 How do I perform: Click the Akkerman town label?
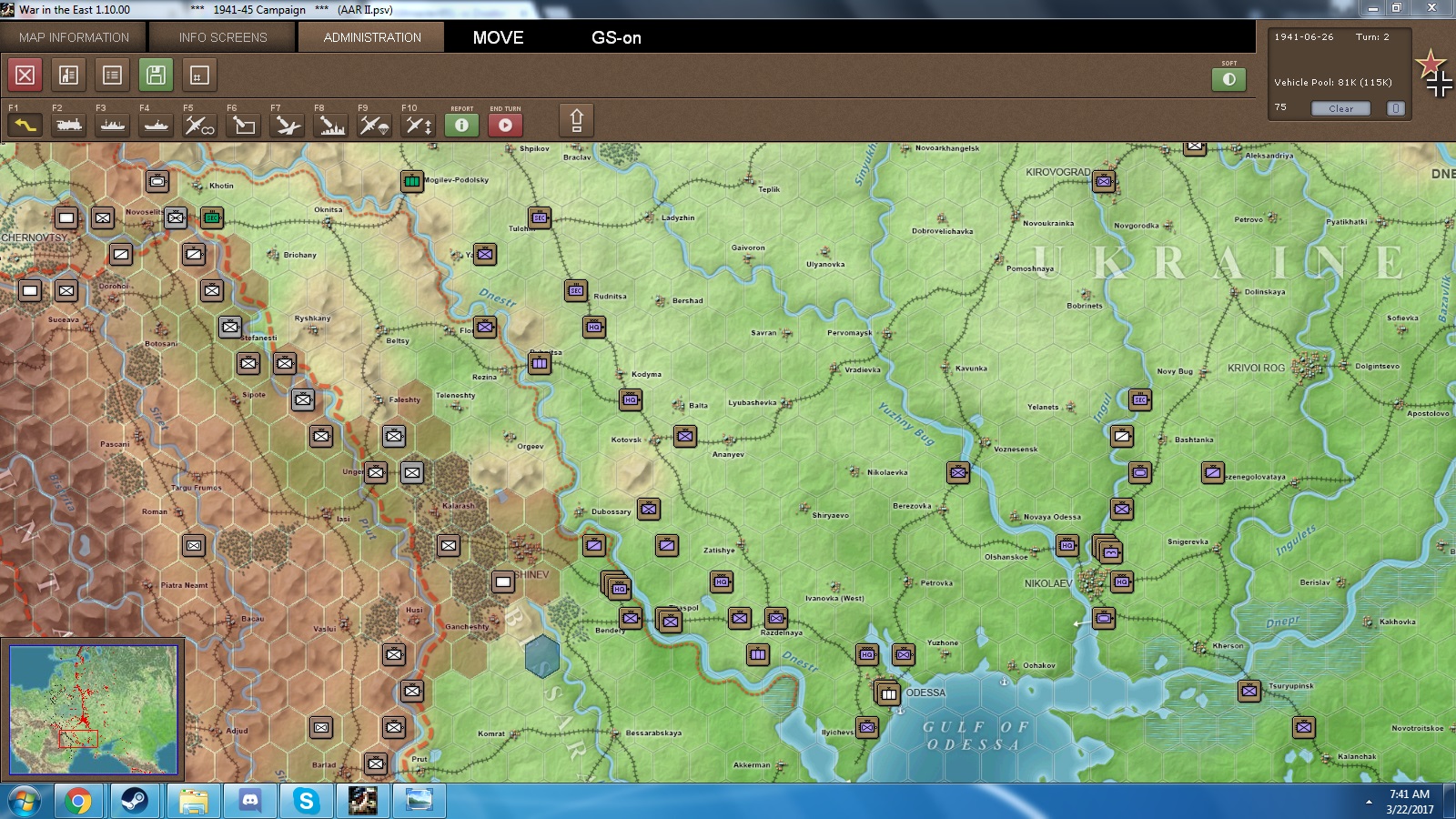(752, 764)
